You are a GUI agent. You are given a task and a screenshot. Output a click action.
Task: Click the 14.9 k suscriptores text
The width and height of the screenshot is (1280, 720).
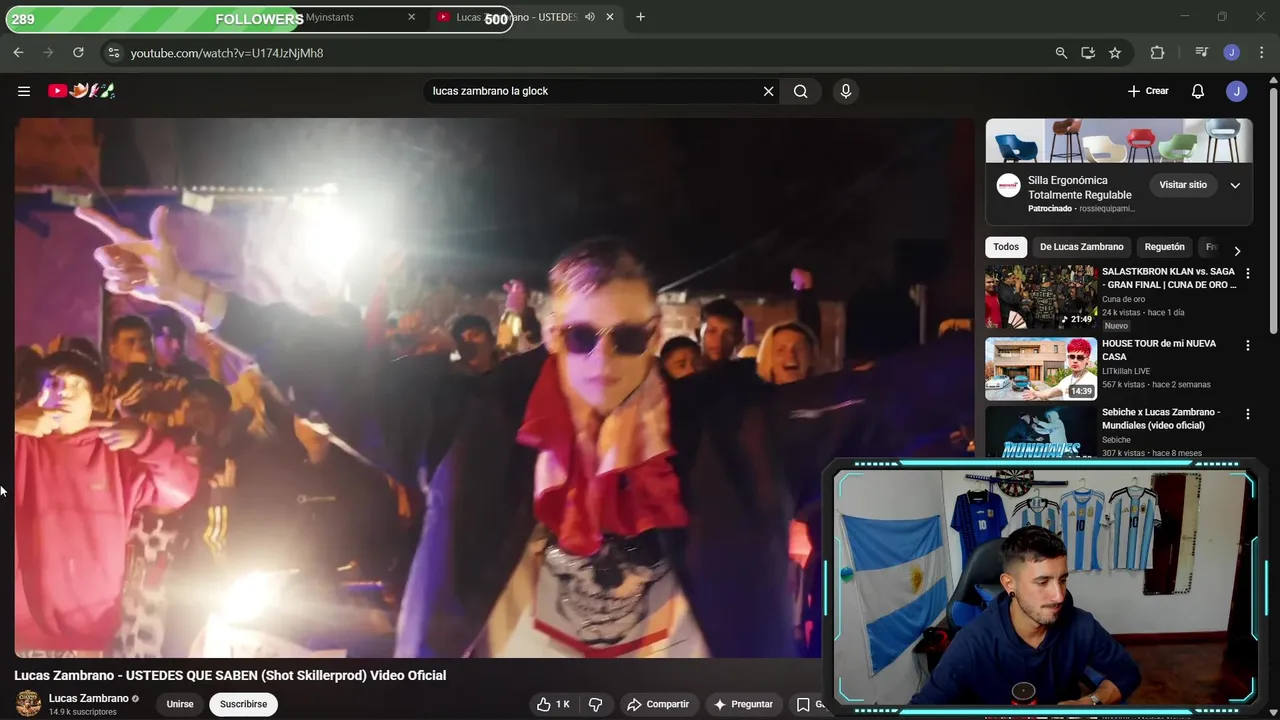83,712
